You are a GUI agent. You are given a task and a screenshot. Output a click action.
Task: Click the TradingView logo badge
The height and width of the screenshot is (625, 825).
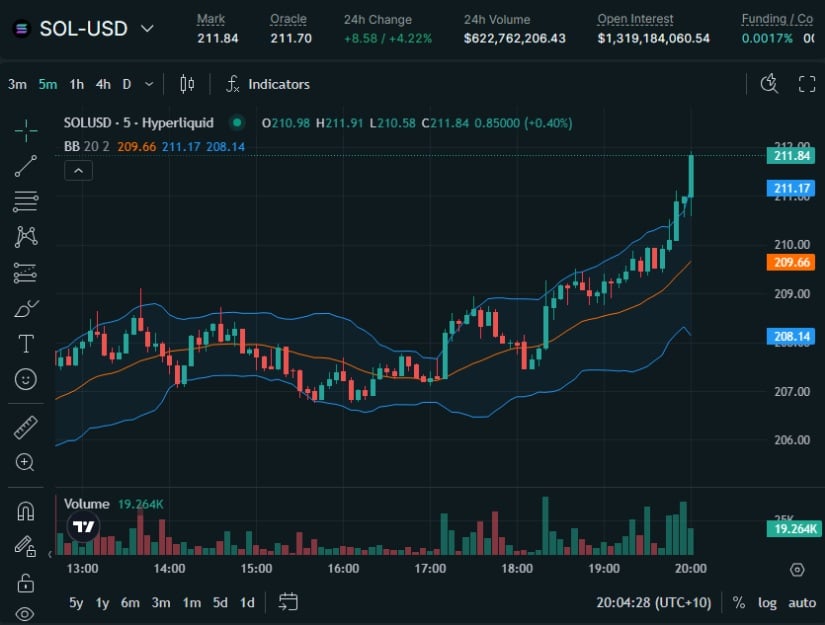(x=84, y=526)
